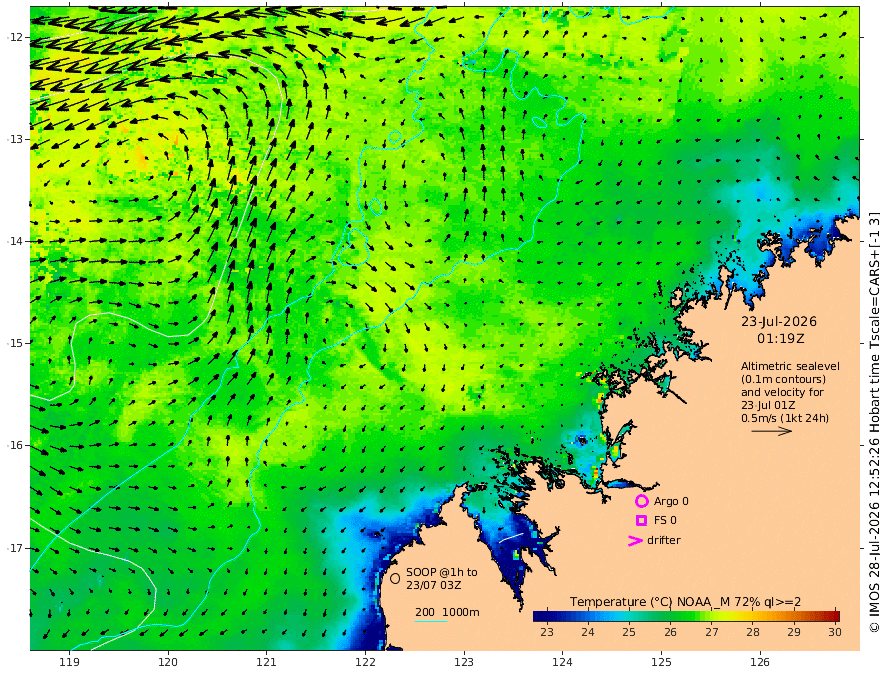Click latitude axis label -16
The image size is (880, 680).
(x=15, y=445)
